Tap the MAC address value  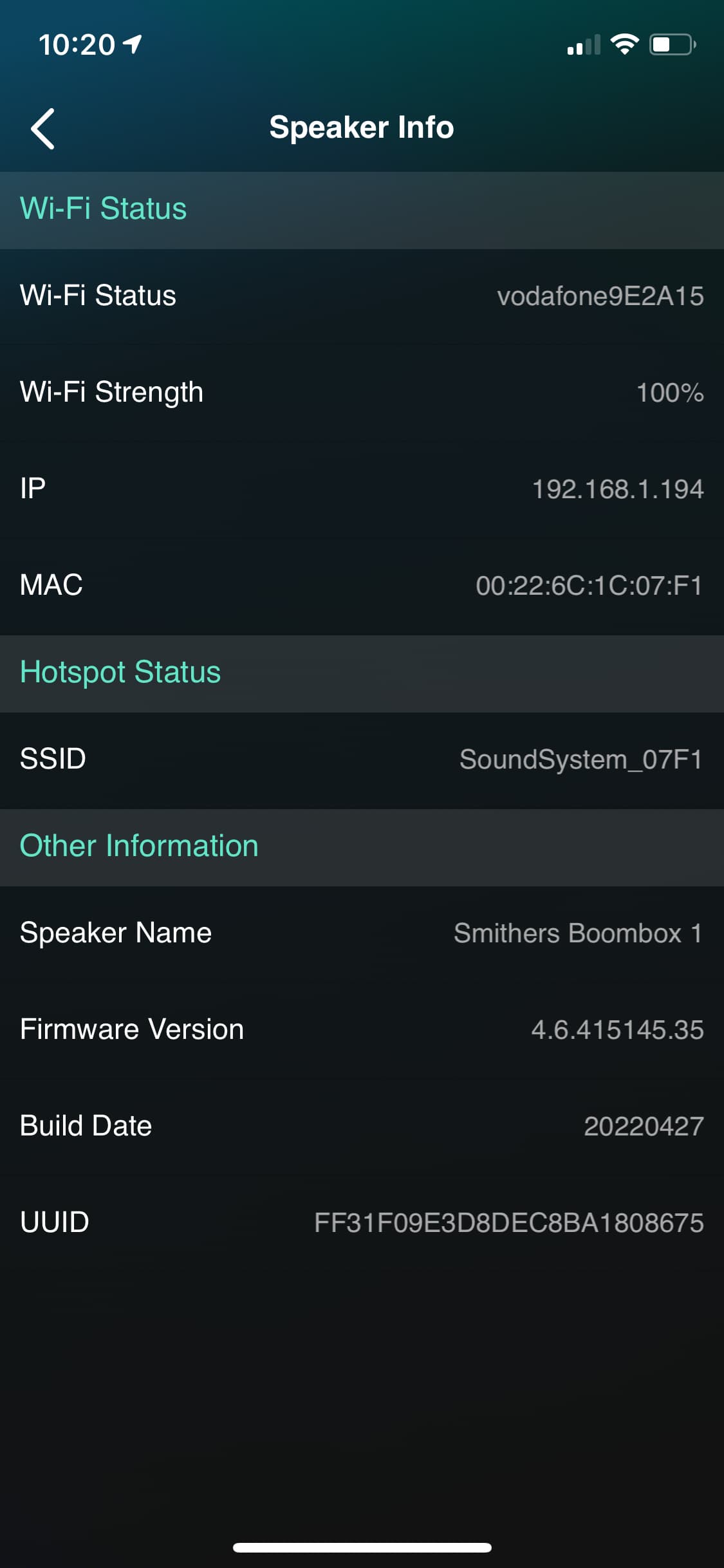589,586
